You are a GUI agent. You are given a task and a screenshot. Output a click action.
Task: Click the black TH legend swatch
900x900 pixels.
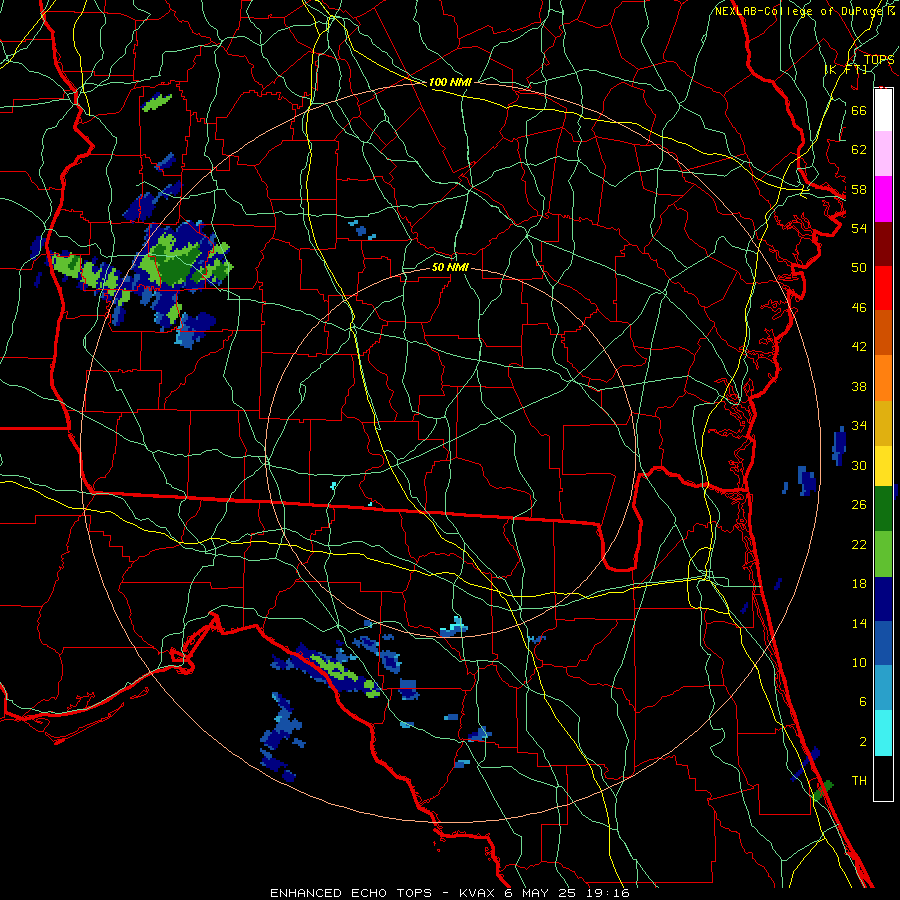883,778
